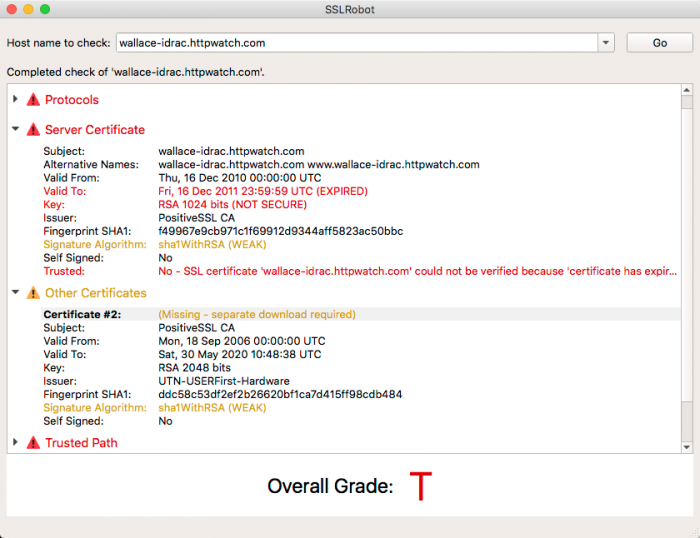The height and width of the screenshot is (538, 700).
Task: Click 'Sat, 30 May 2020 10:48:38 UTC' value
Action: tap(240, 354)
